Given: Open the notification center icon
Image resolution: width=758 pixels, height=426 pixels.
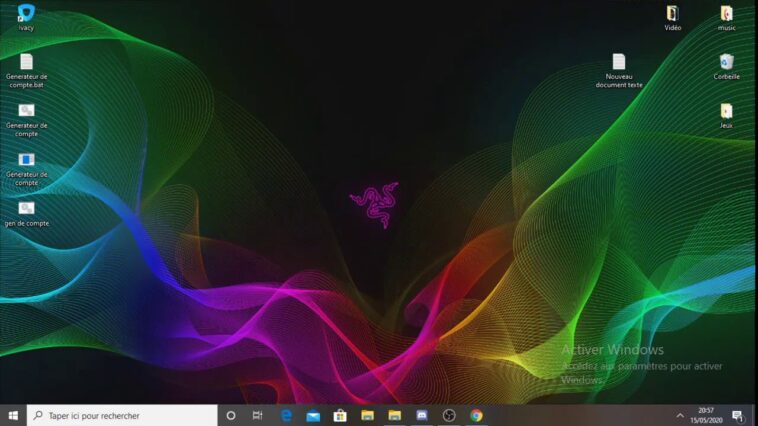Looking at the screenshot, I should click(x=737, y=415).
